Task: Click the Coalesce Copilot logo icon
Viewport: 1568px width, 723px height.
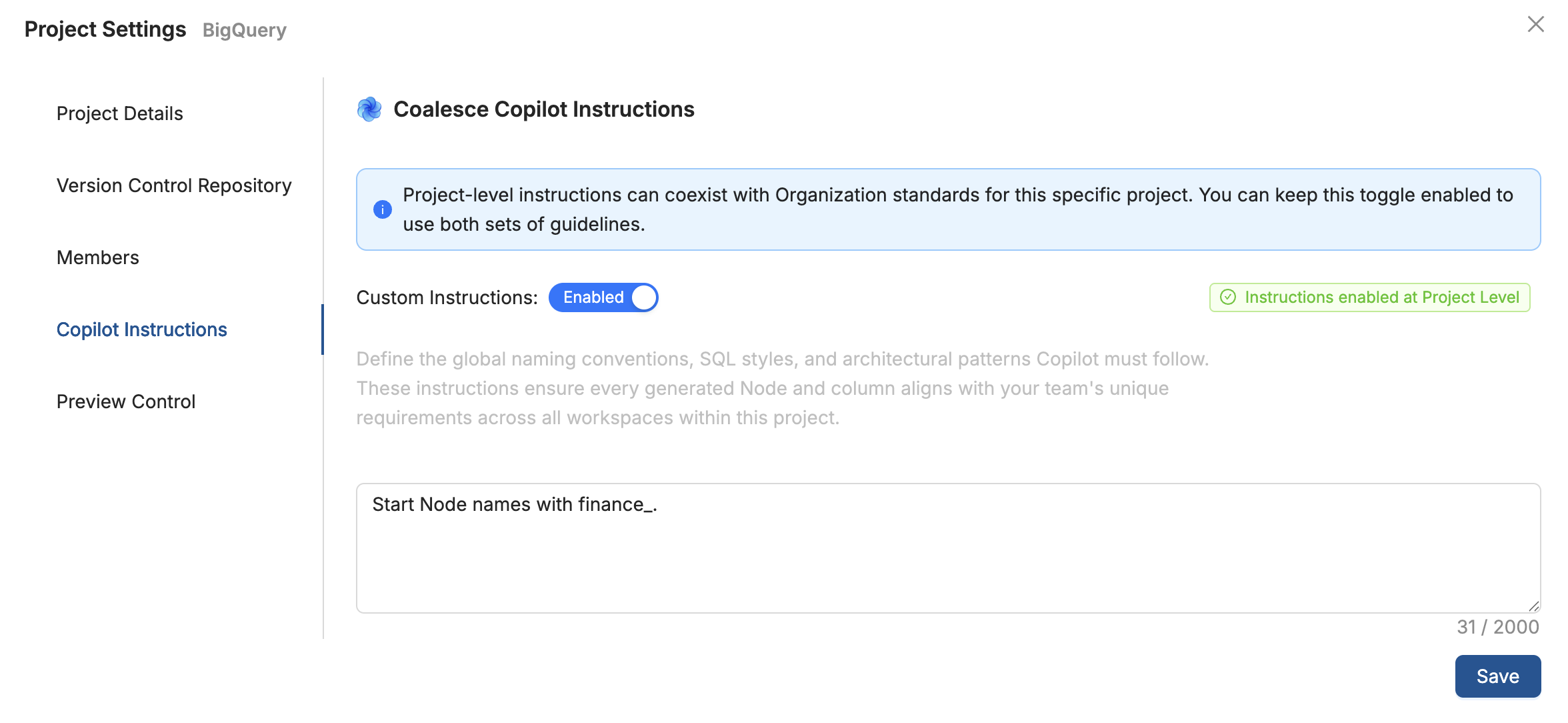Action: click(x=369, y=109)
